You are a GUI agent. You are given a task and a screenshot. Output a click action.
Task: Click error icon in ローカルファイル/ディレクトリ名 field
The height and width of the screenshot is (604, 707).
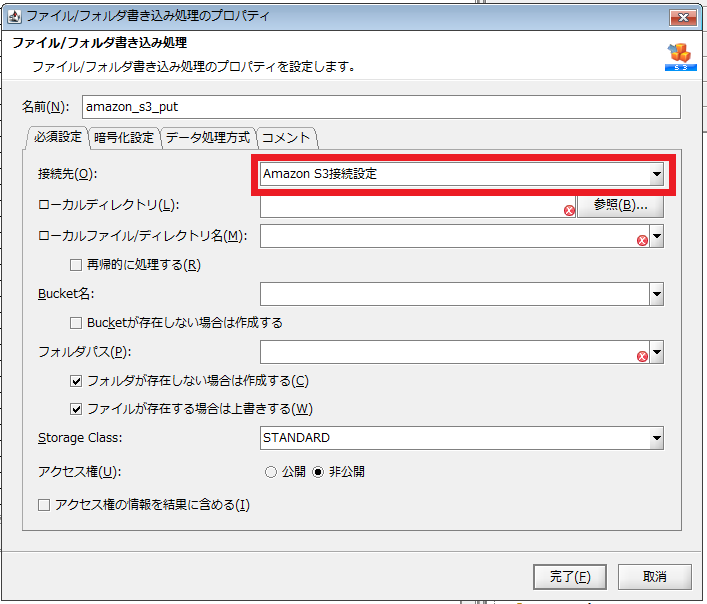[x=642, y=241]
